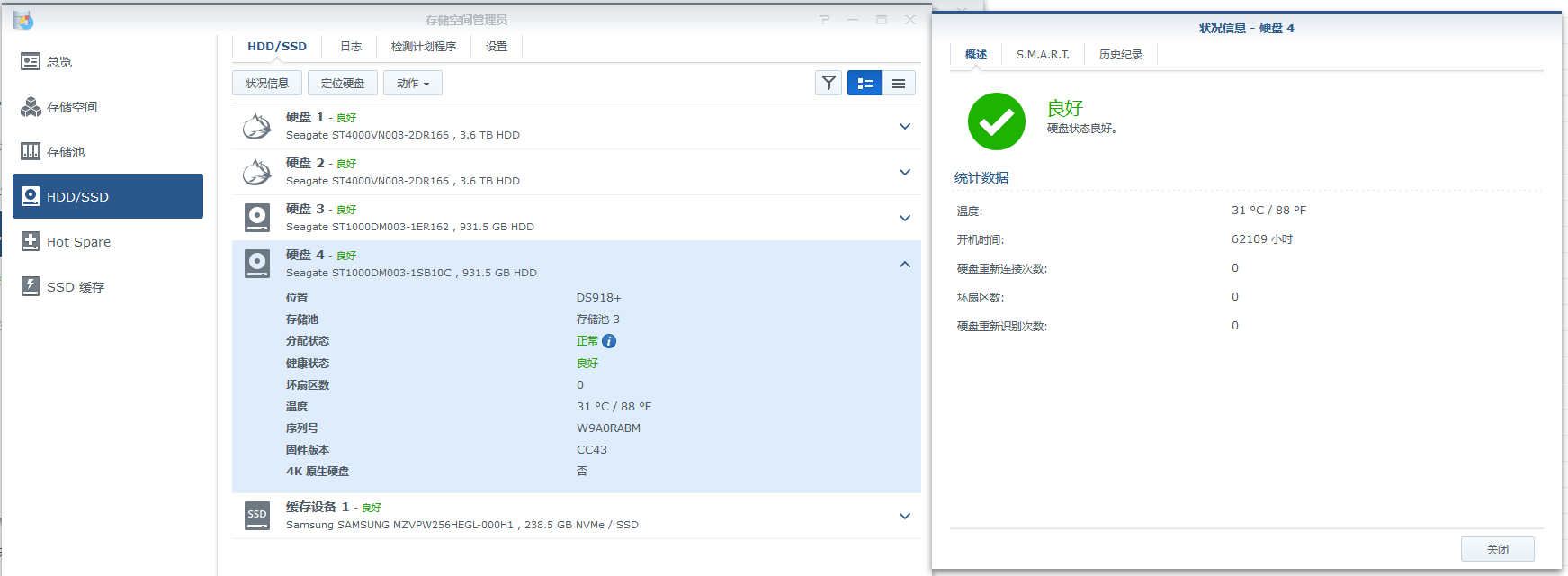
Task: Select the 概述 tab in status dialog
Action: [976, 55]
